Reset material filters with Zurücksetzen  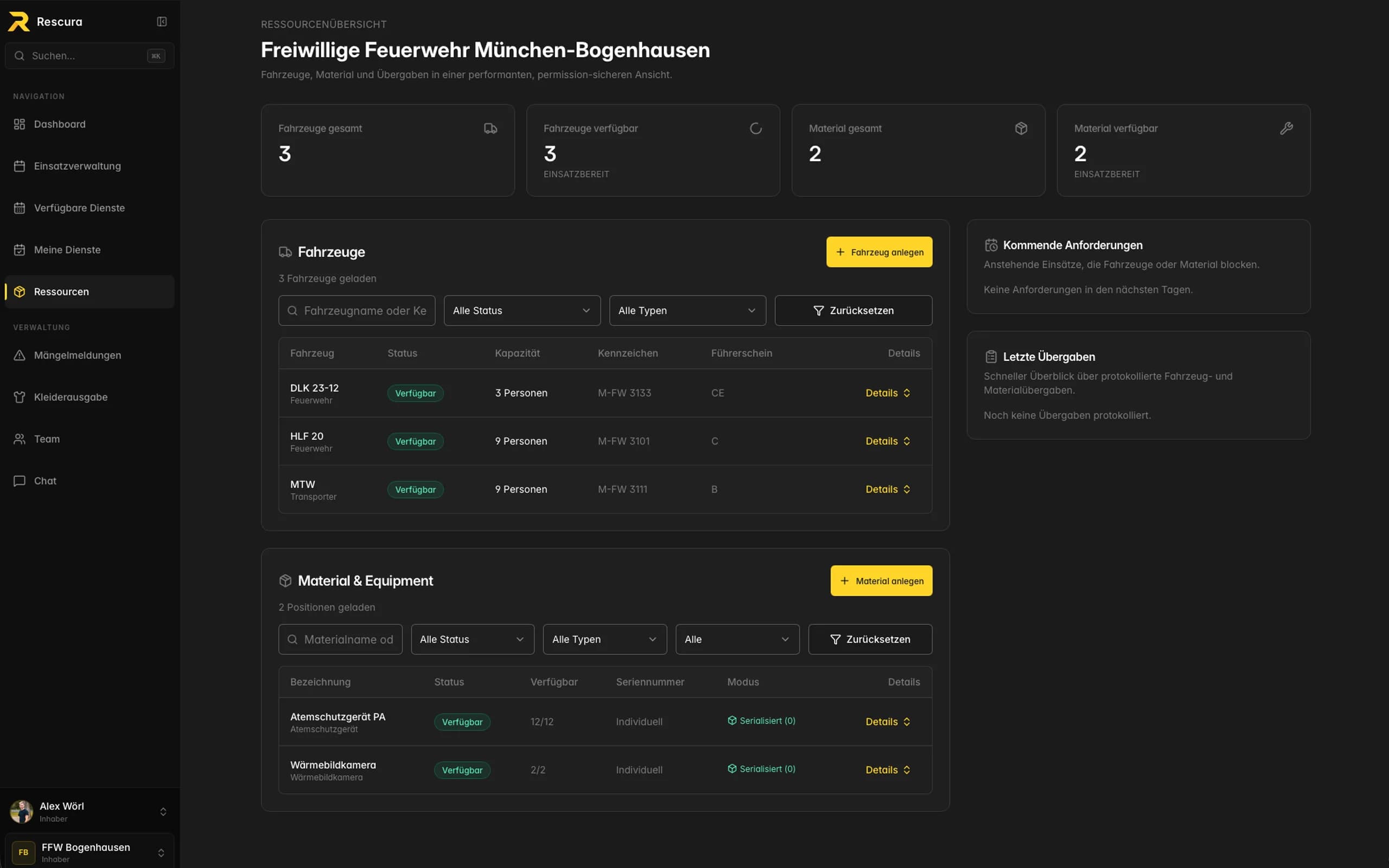point(870,640)
